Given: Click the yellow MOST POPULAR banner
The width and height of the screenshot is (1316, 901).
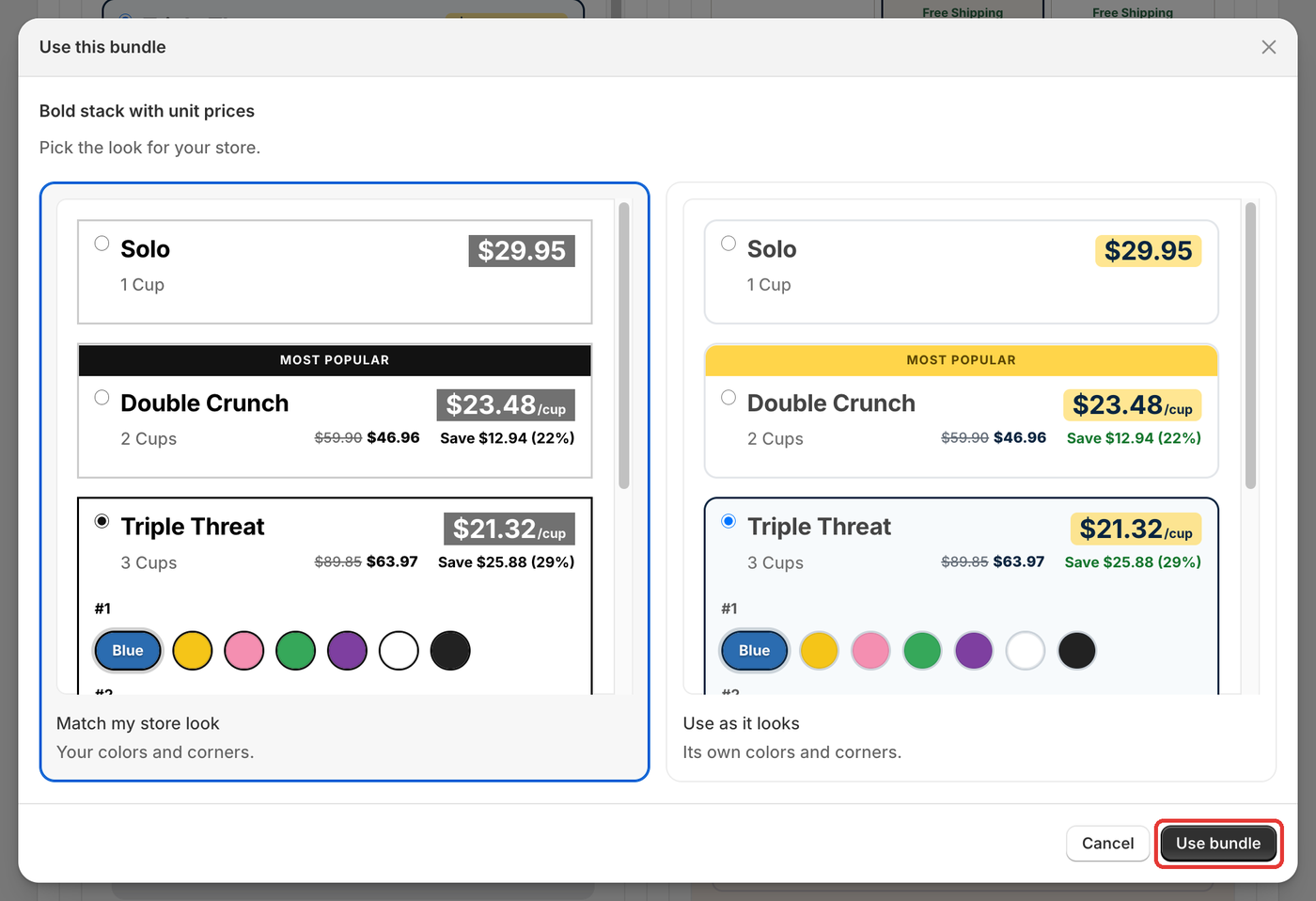Looking at the screenshot, I should (962, 360).
